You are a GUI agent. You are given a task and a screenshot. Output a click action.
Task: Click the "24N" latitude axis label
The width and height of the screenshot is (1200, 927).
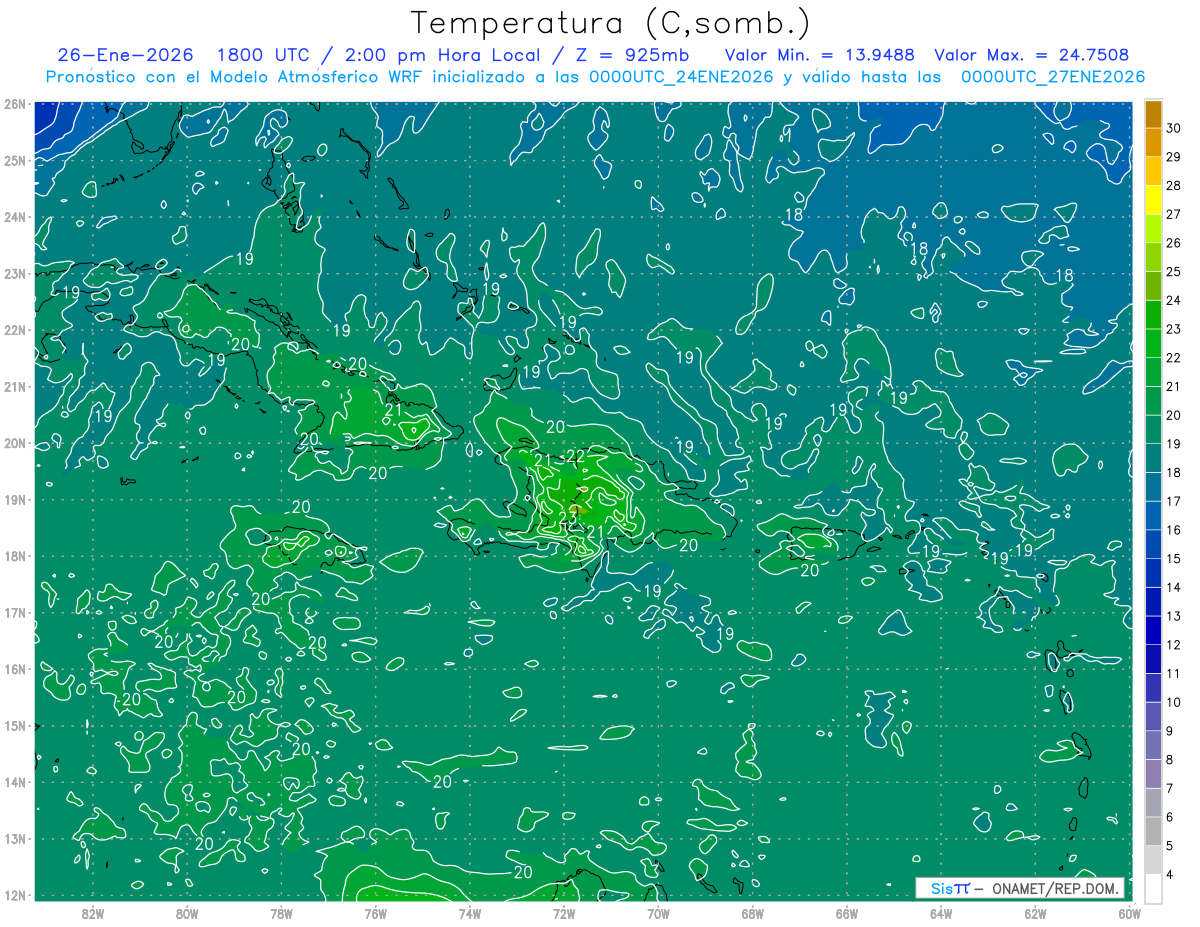click(15, 217)
